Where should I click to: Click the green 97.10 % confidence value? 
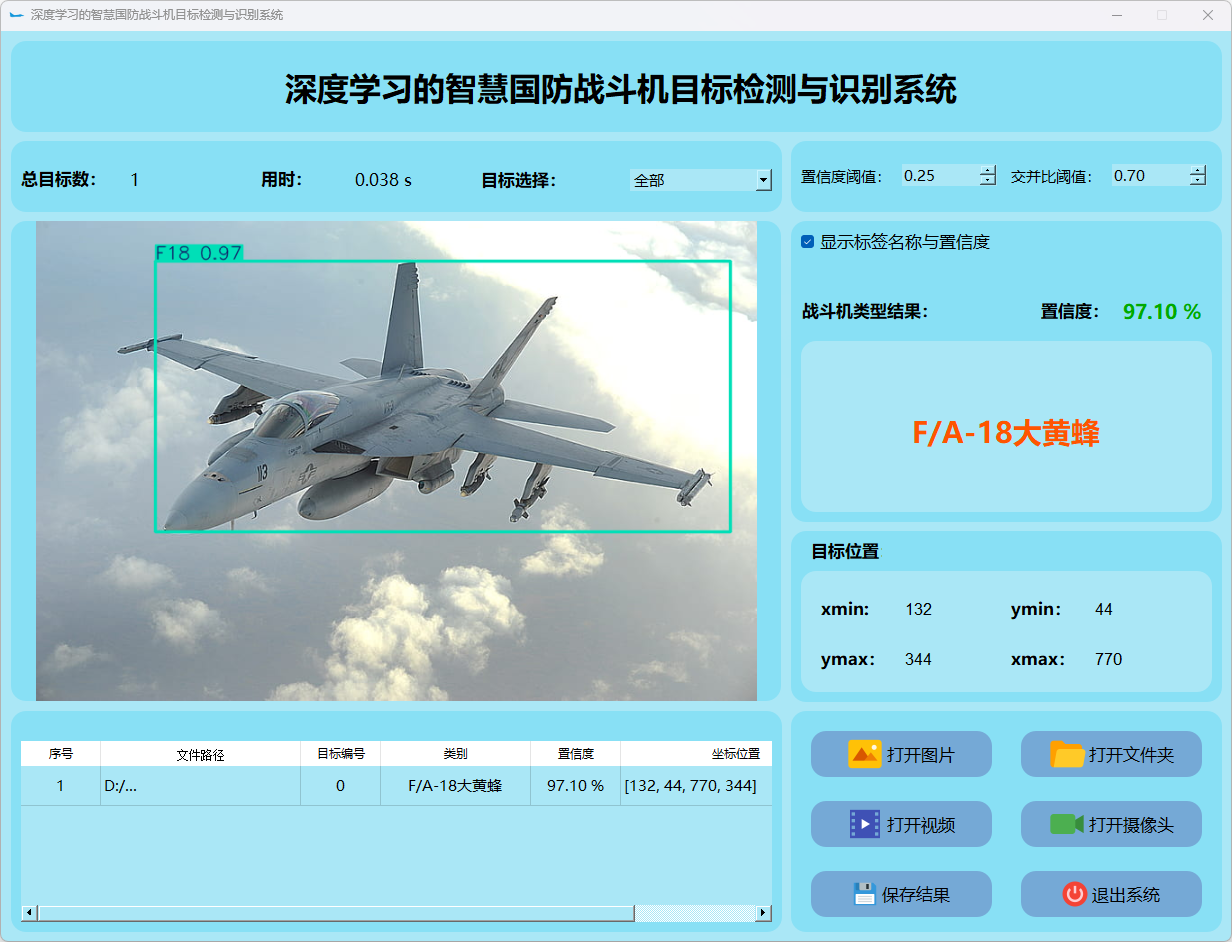click(x=1162, y=312)
